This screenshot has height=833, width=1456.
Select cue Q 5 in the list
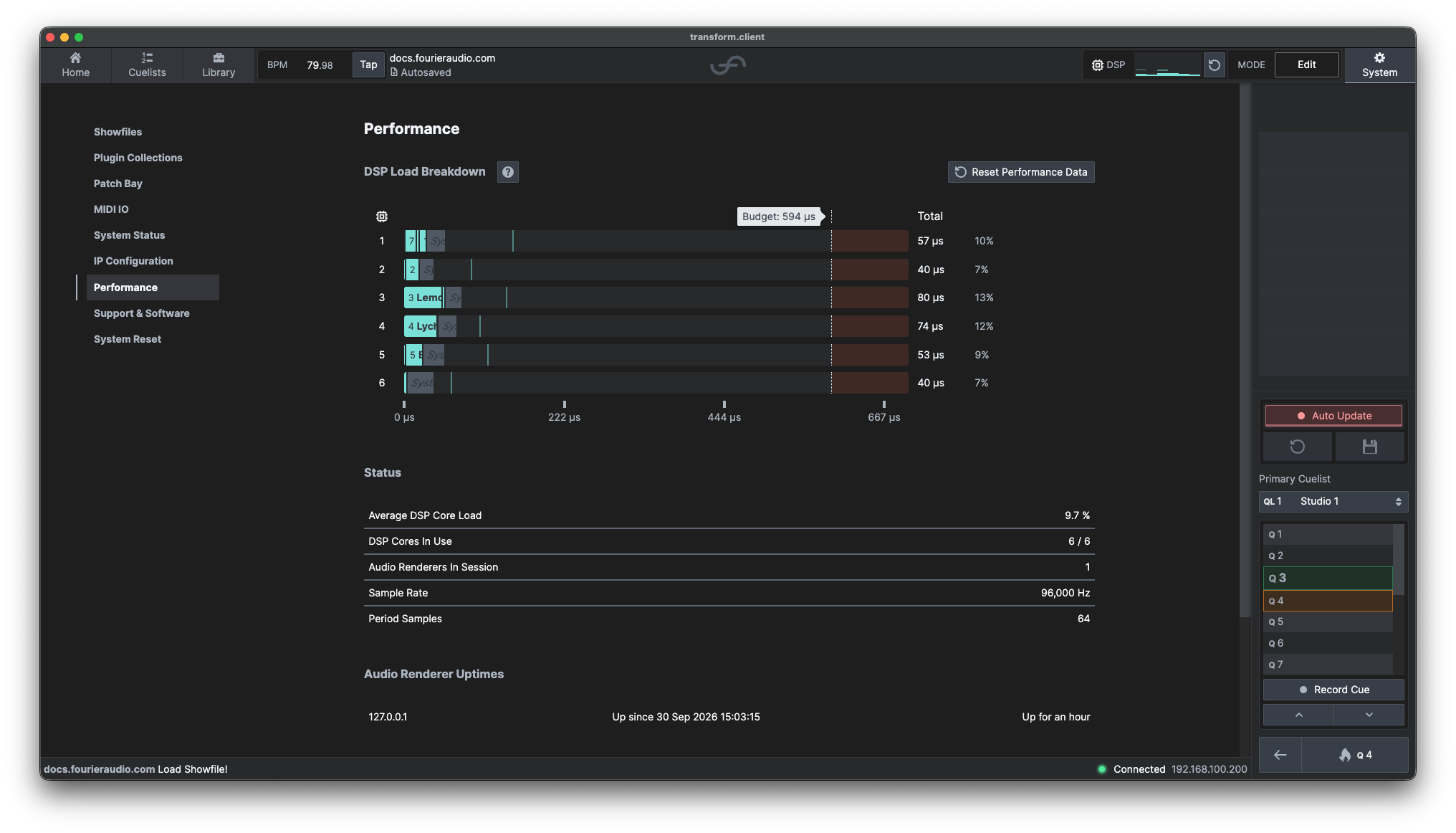tap(1327, 622)
